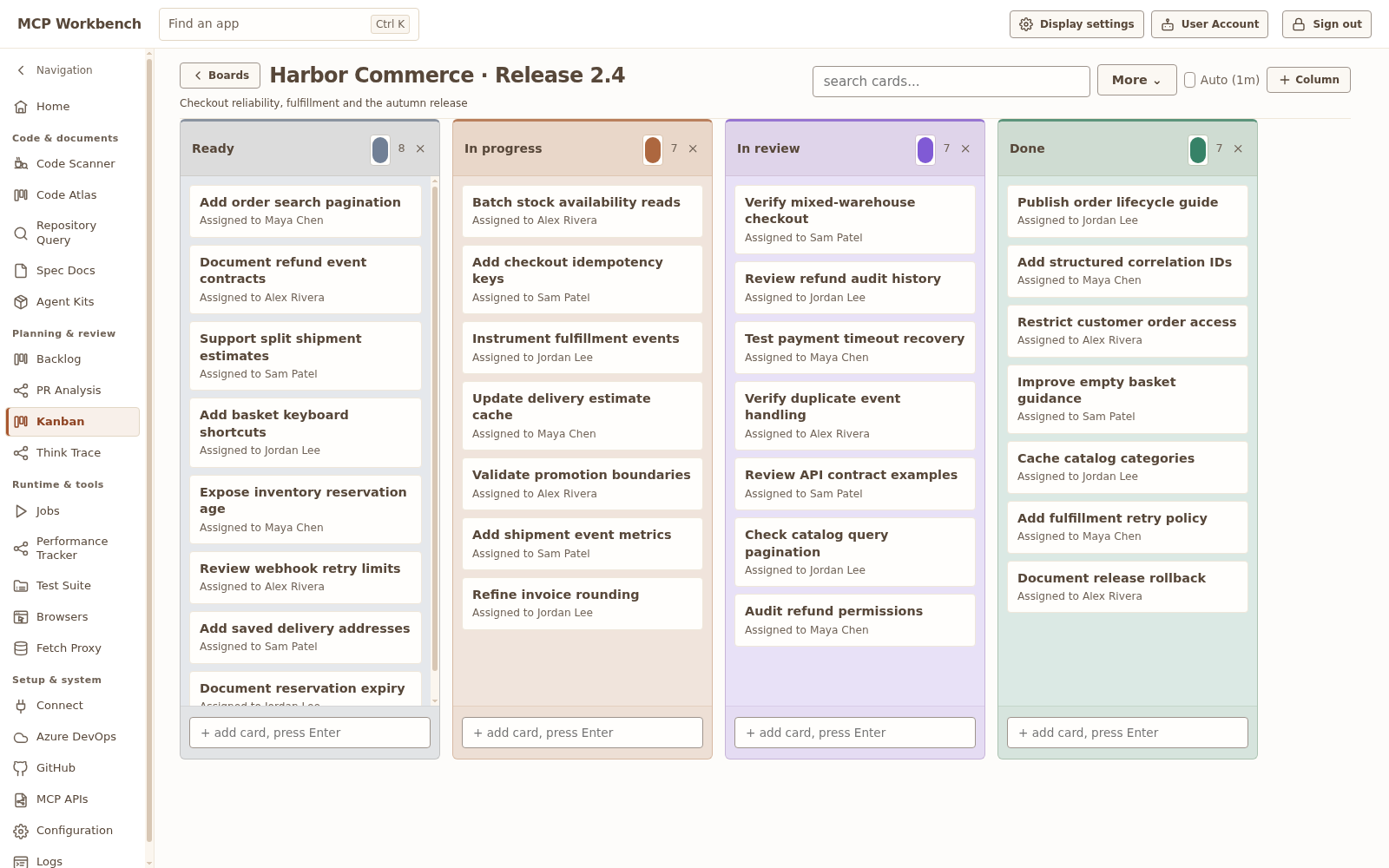Open Connect in the sidebar
The height and width of the screenshot is (868, 1389).
point(73,705)
